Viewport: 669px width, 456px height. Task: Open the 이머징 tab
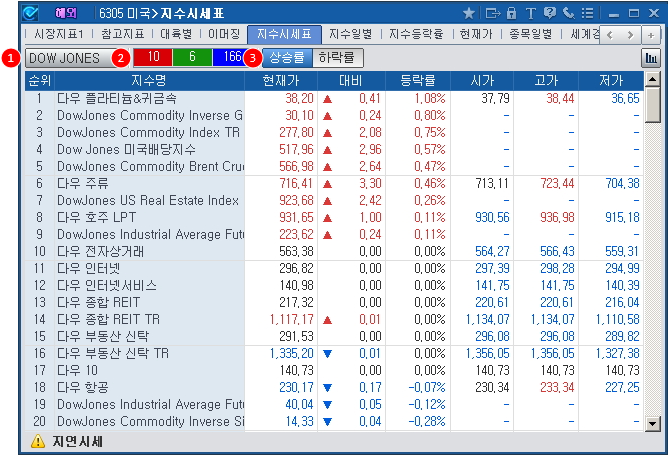click(x=224, y=34)
